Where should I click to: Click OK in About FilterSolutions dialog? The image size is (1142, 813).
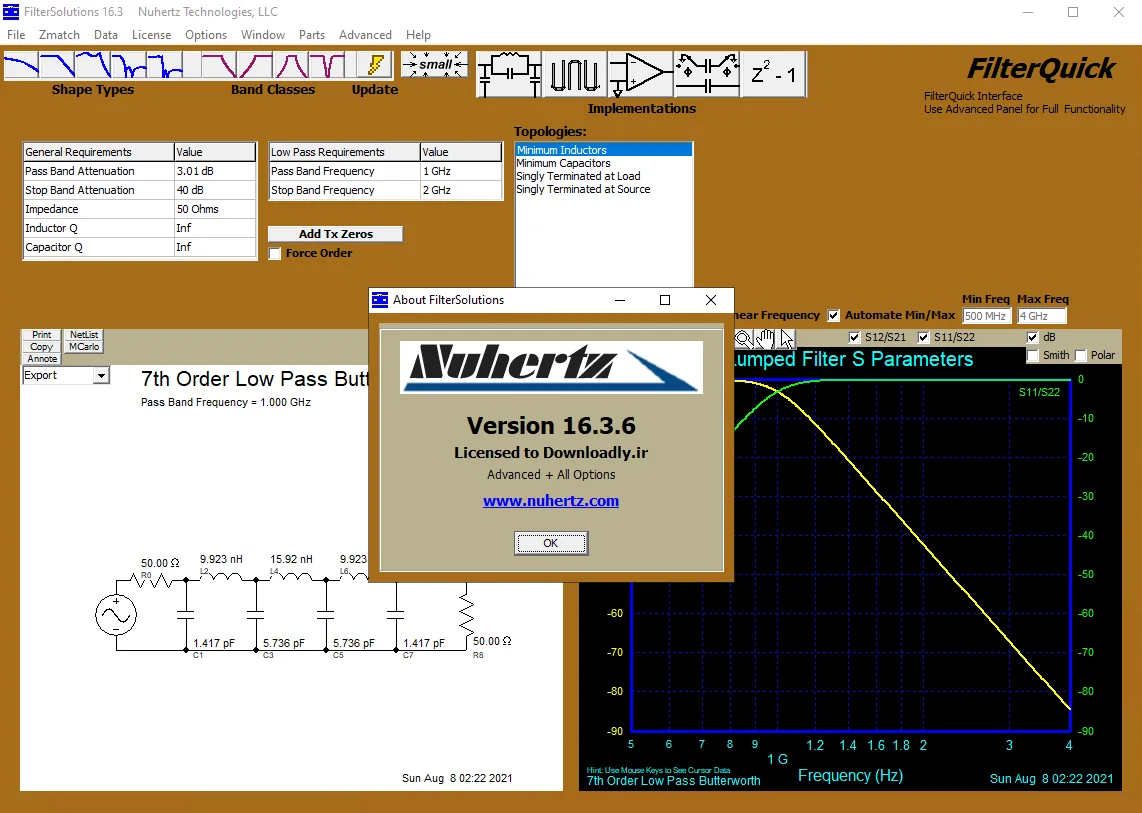click(x=551, y=543)
